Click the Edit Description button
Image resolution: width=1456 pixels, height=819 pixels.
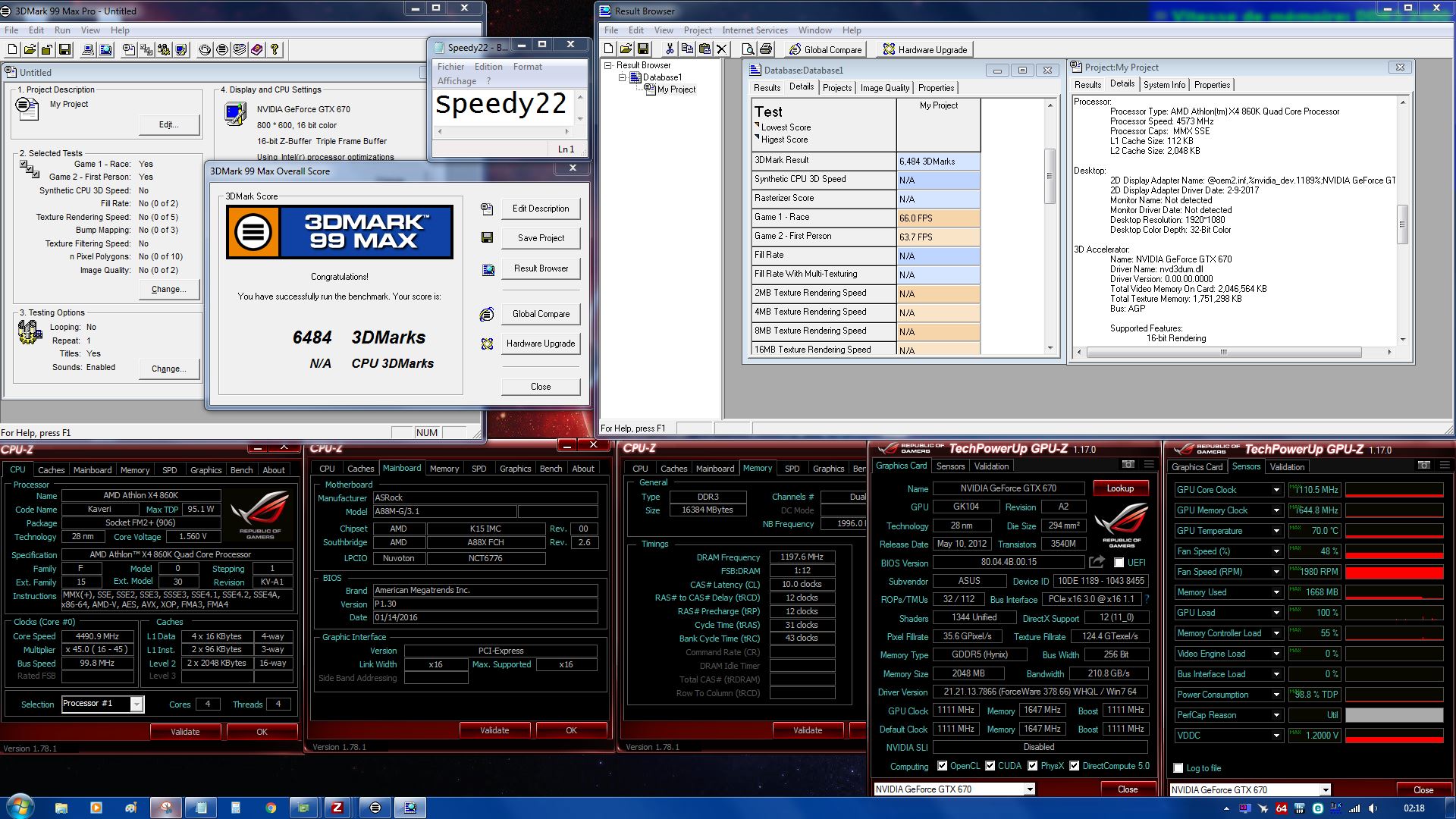[541, 209]
